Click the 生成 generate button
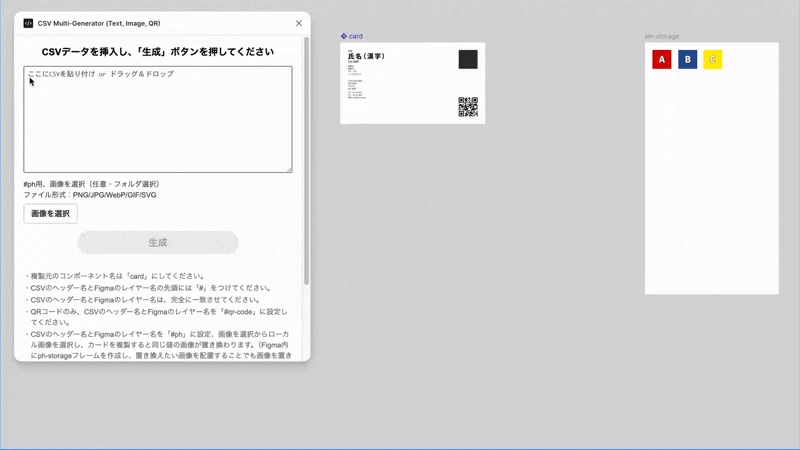 (158, 242)
